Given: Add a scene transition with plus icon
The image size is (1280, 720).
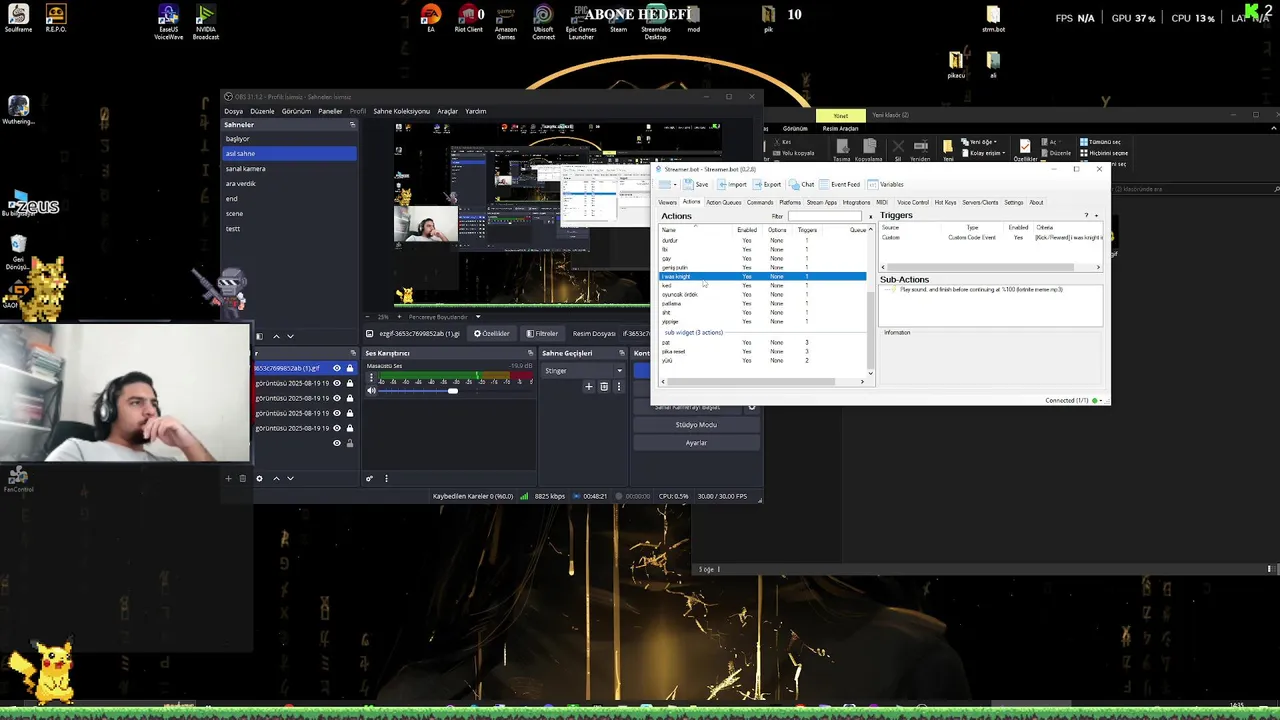Looking at the screenshot, I should click(x=589, y=386).
